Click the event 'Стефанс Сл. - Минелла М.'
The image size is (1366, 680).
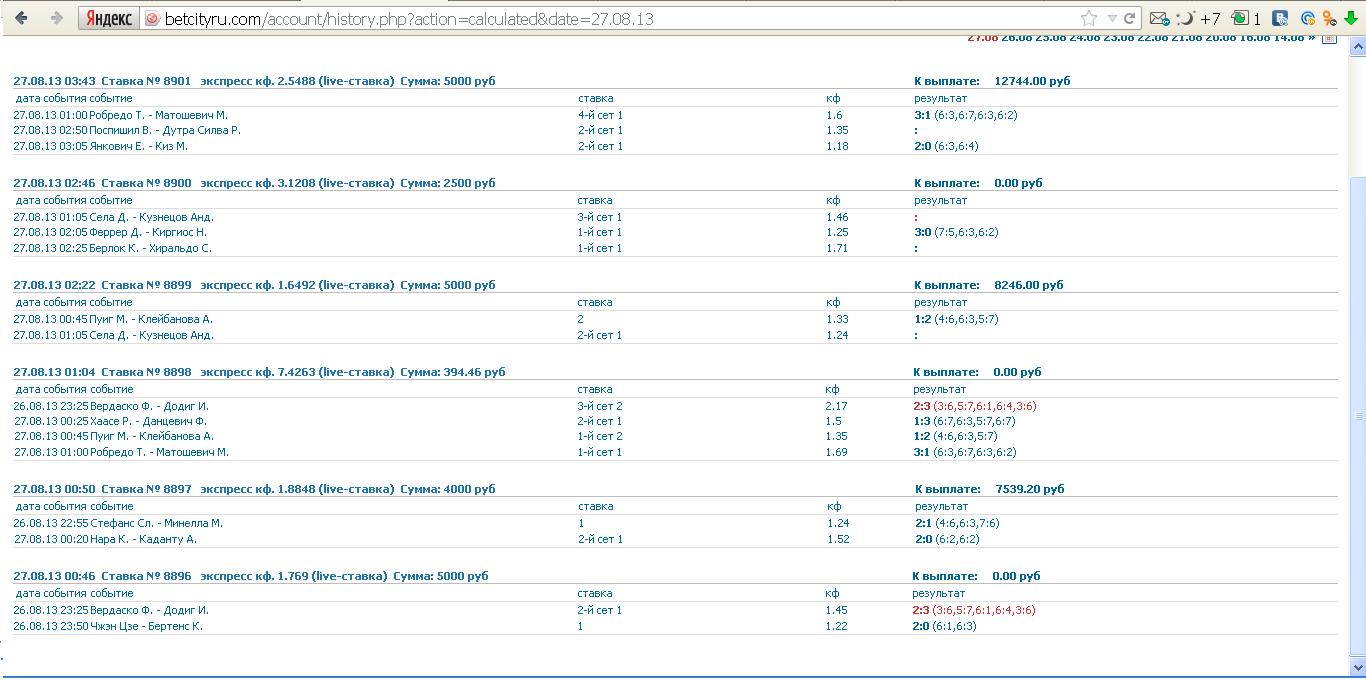click(156, 523)
